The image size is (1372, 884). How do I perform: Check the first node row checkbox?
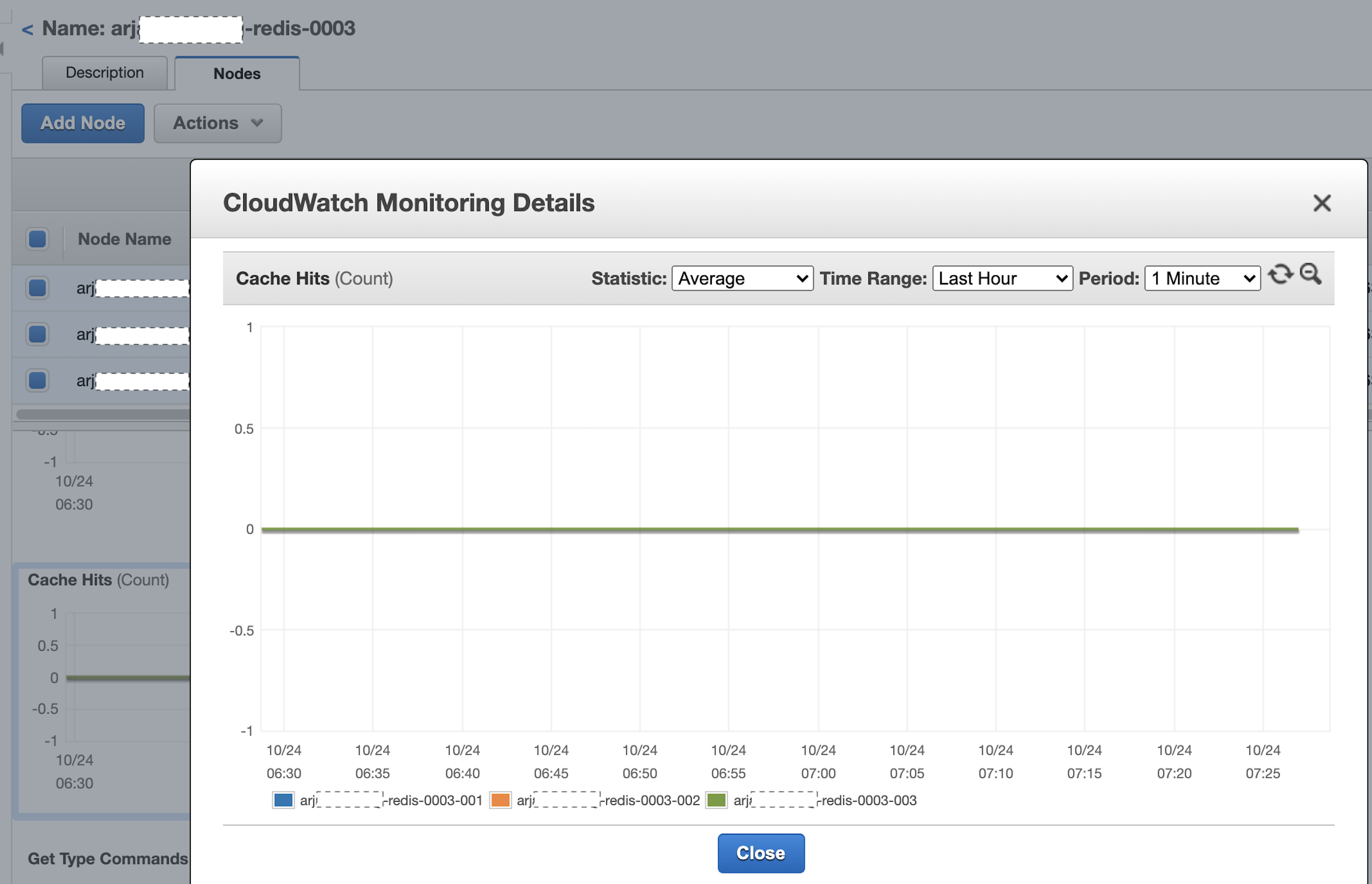click(x=37, y=288)
